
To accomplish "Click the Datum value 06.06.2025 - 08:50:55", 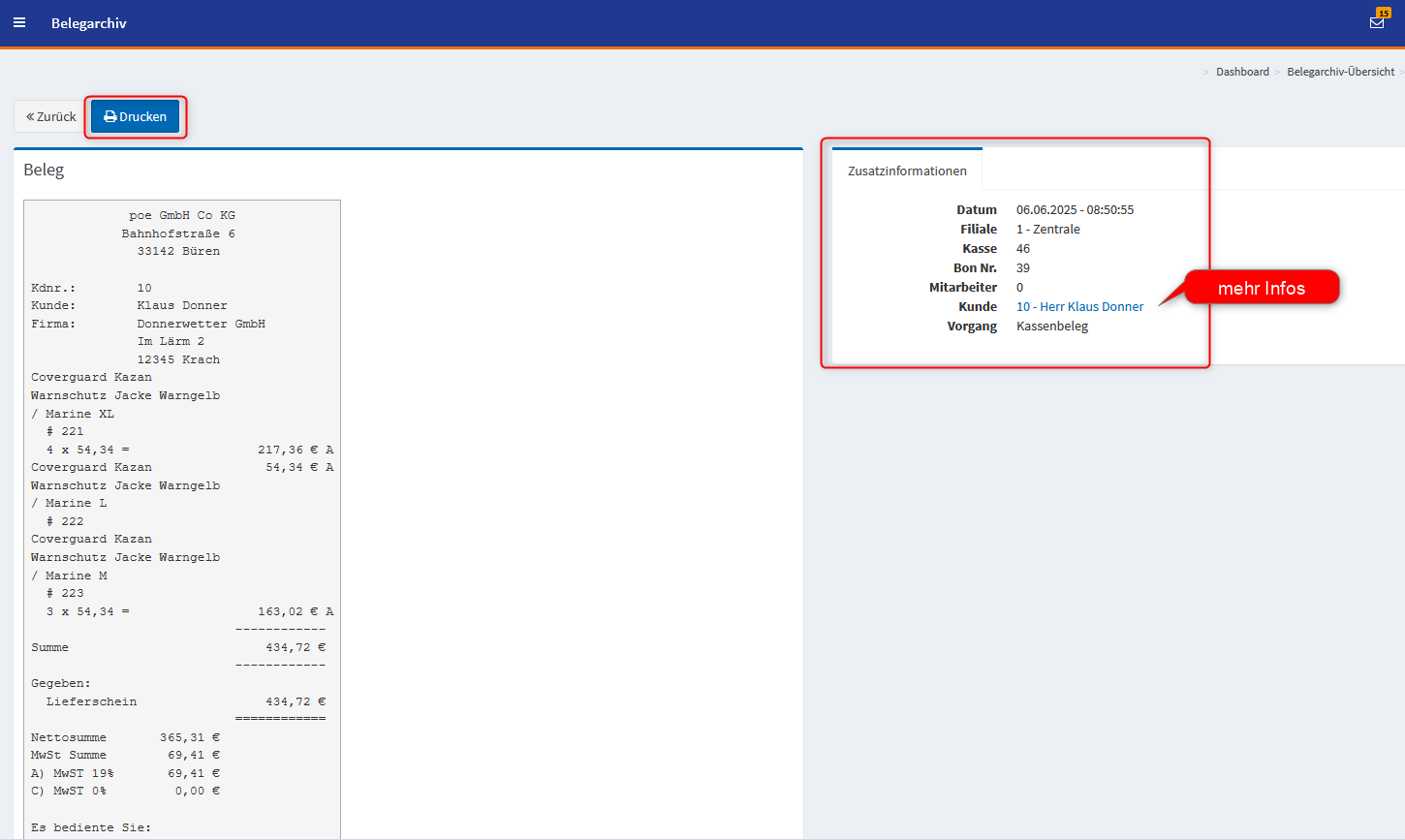I will [1075, 209].
